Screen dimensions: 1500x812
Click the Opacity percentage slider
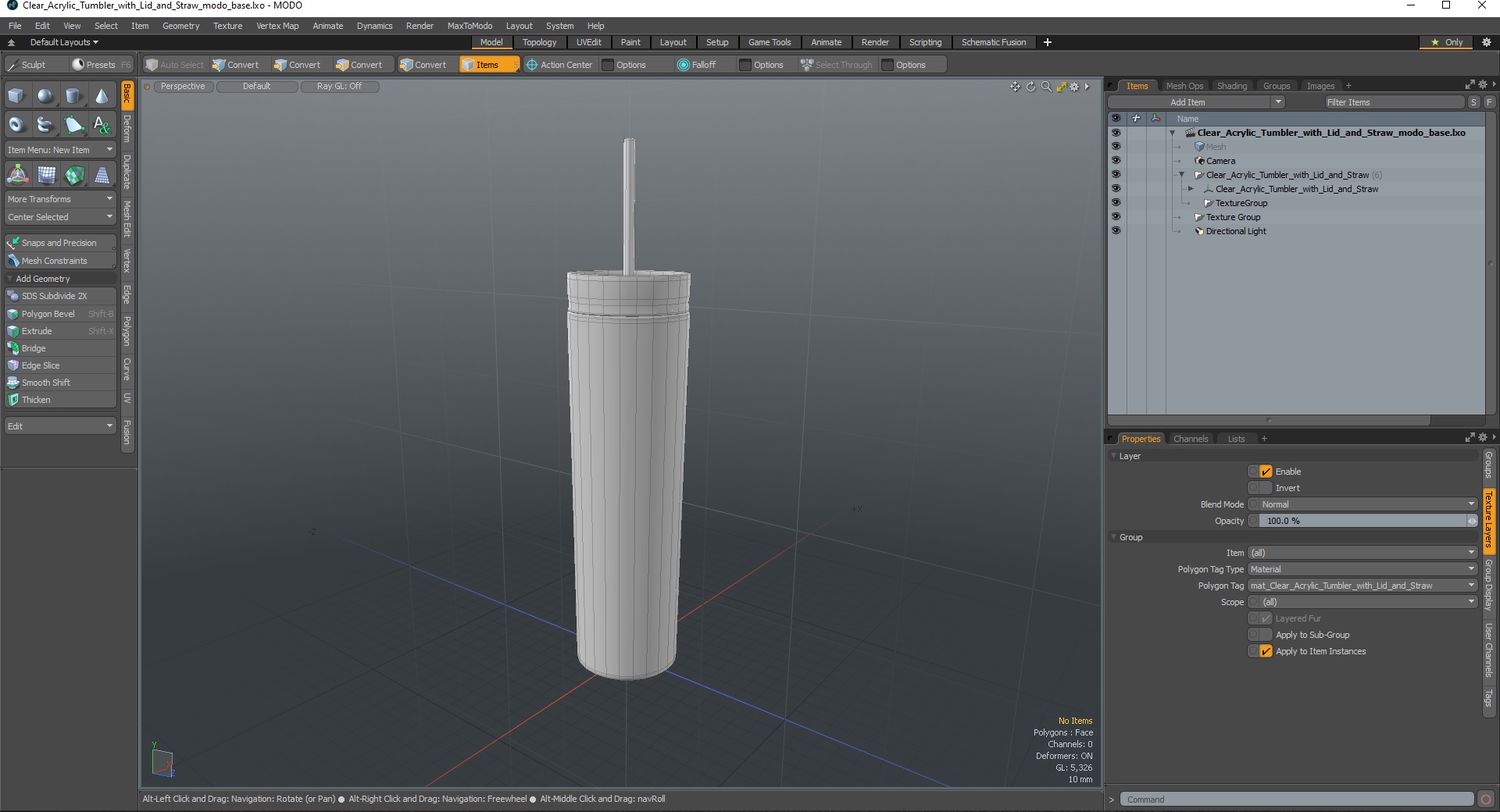point(1363,521)
